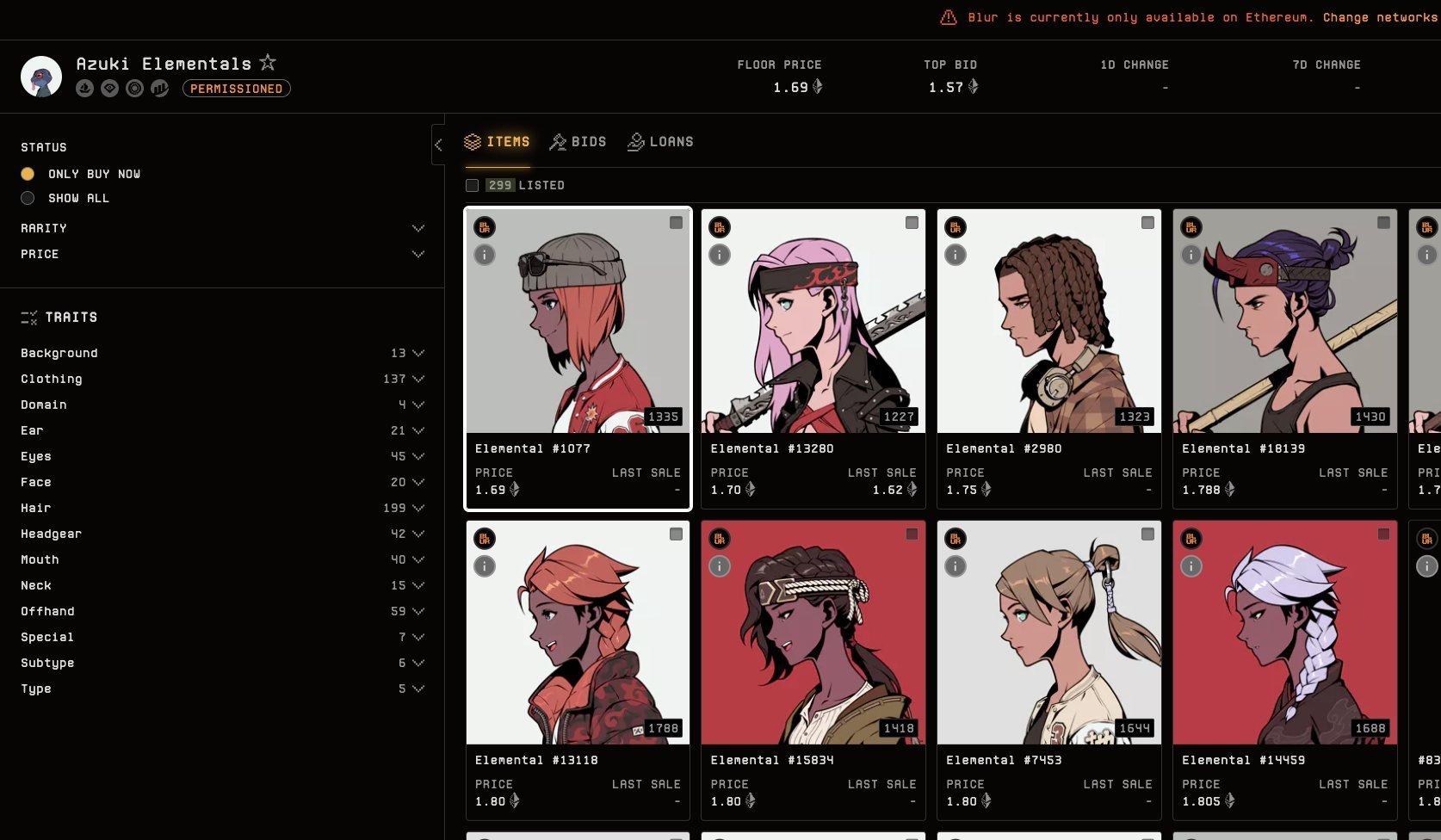Click the 1.62 last sale on #13280
The image size is (1441, 840).
[x=894, y=490]
